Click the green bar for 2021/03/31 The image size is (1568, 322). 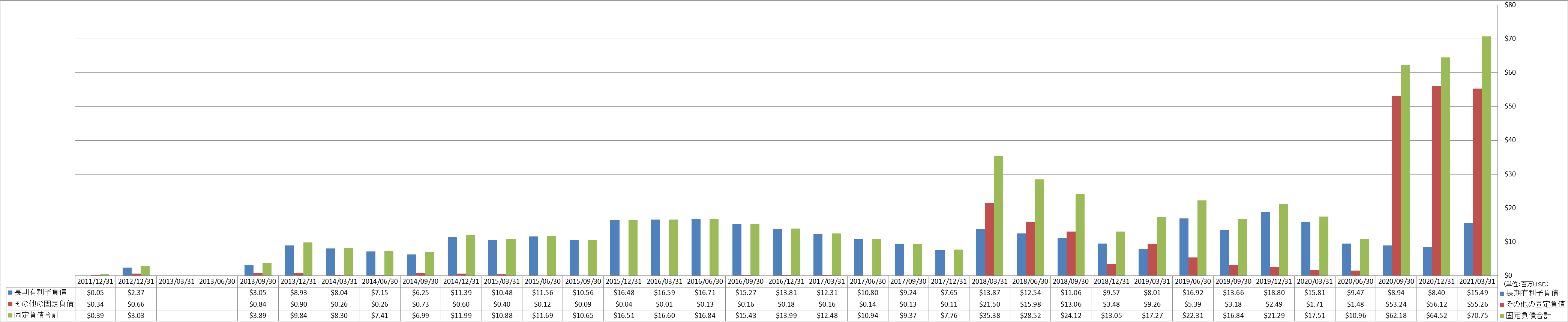[1487, 156]
